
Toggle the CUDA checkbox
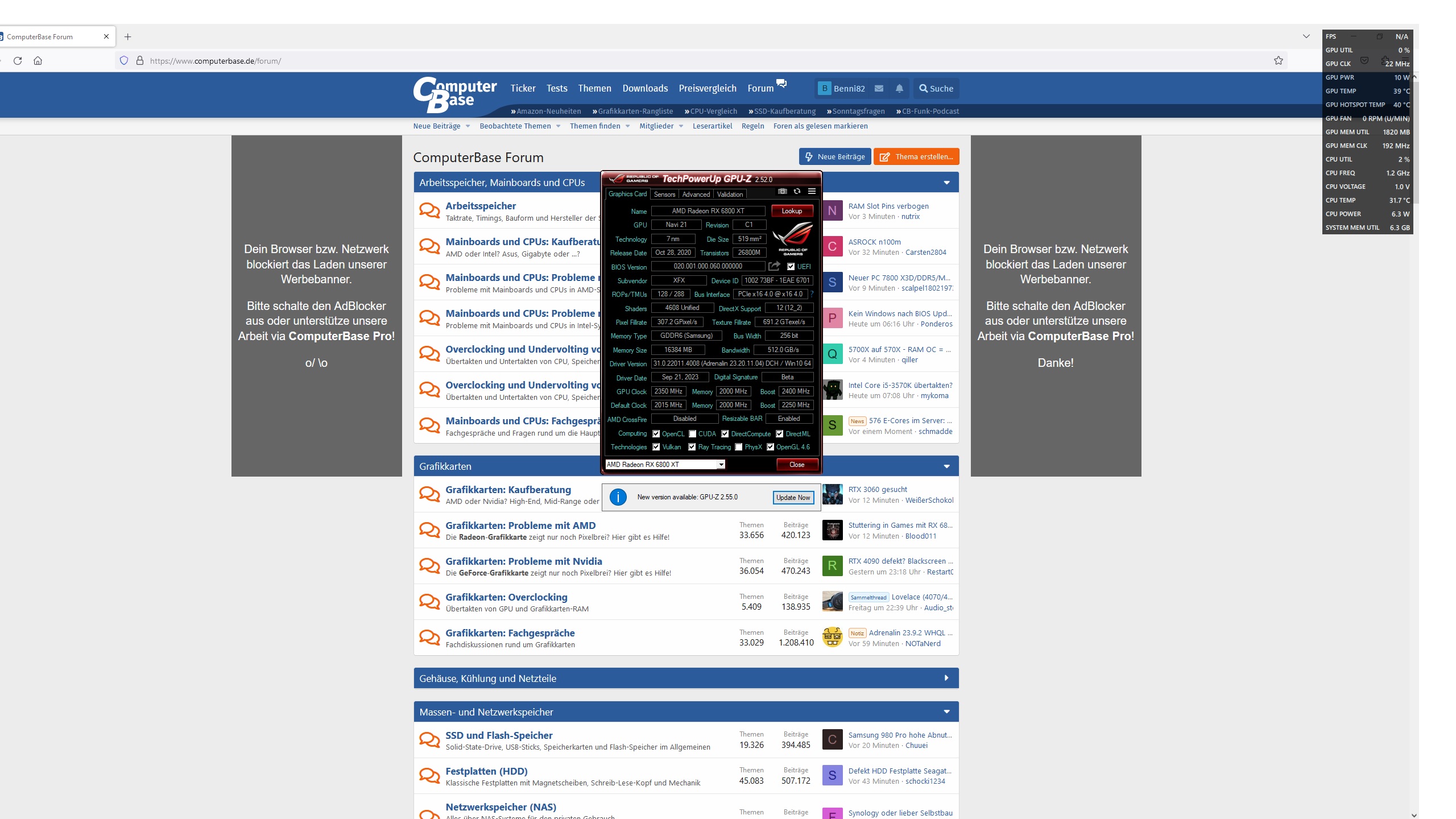(692, 434)
